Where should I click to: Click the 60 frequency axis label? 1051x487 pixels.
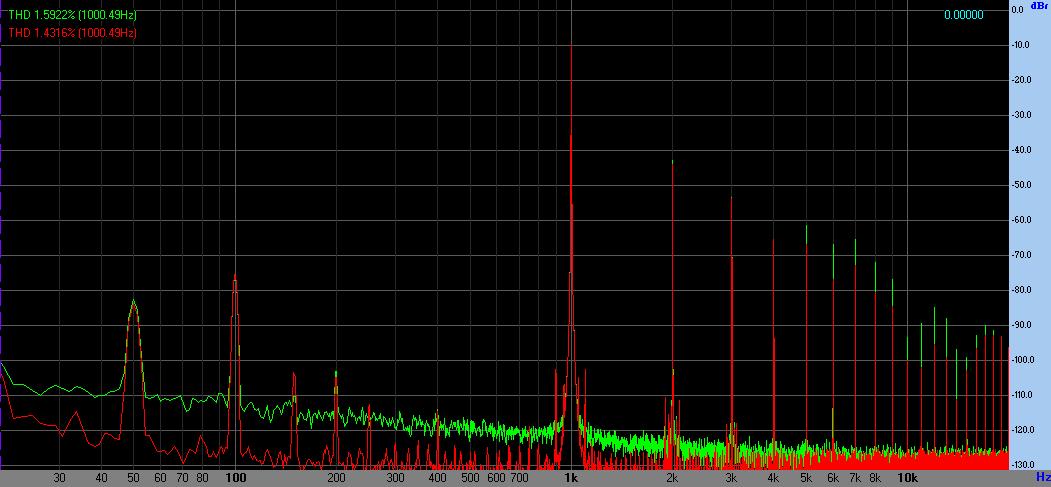click(x=160, y=478)
